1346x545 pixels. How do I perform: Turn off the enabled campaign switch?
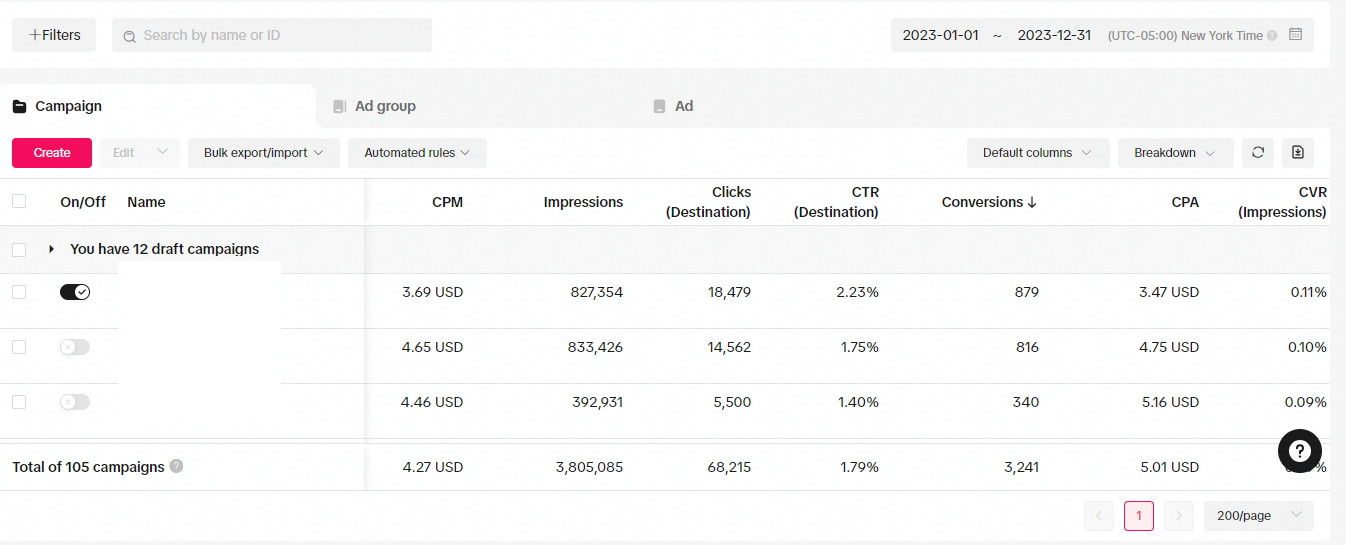click(x=75, y=292)
